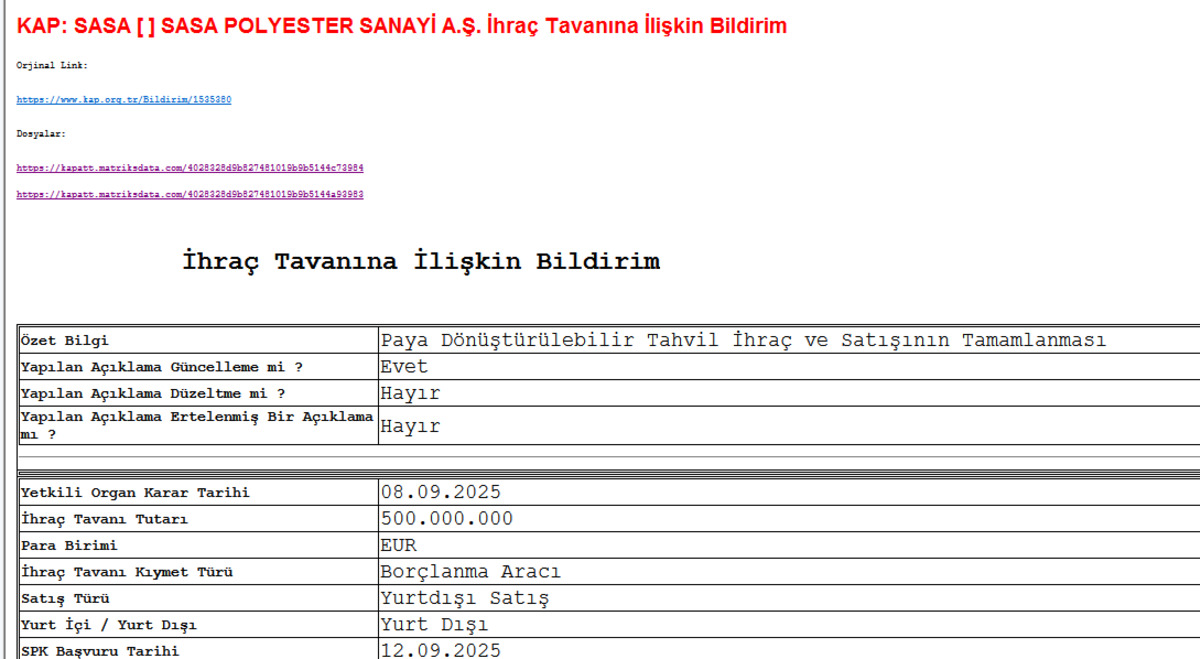The image size is (1200, 659).
Task: Open the matriksdata file link ending a93983
Action: (x=190, y=194)
